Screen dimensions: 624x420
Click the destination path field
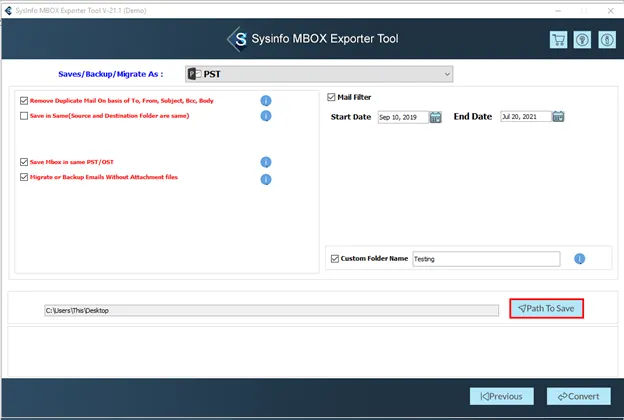point(271,311)
